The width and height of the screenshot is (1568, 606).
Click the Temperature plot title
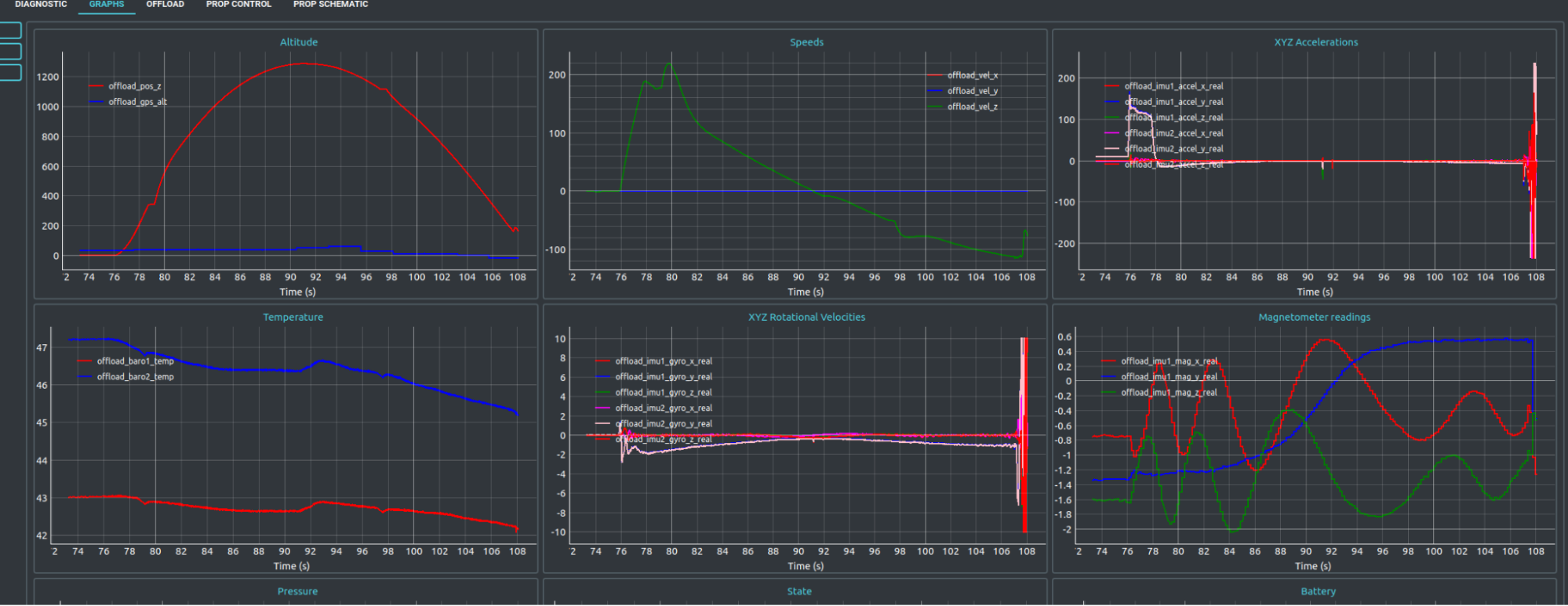click(293, 318)
